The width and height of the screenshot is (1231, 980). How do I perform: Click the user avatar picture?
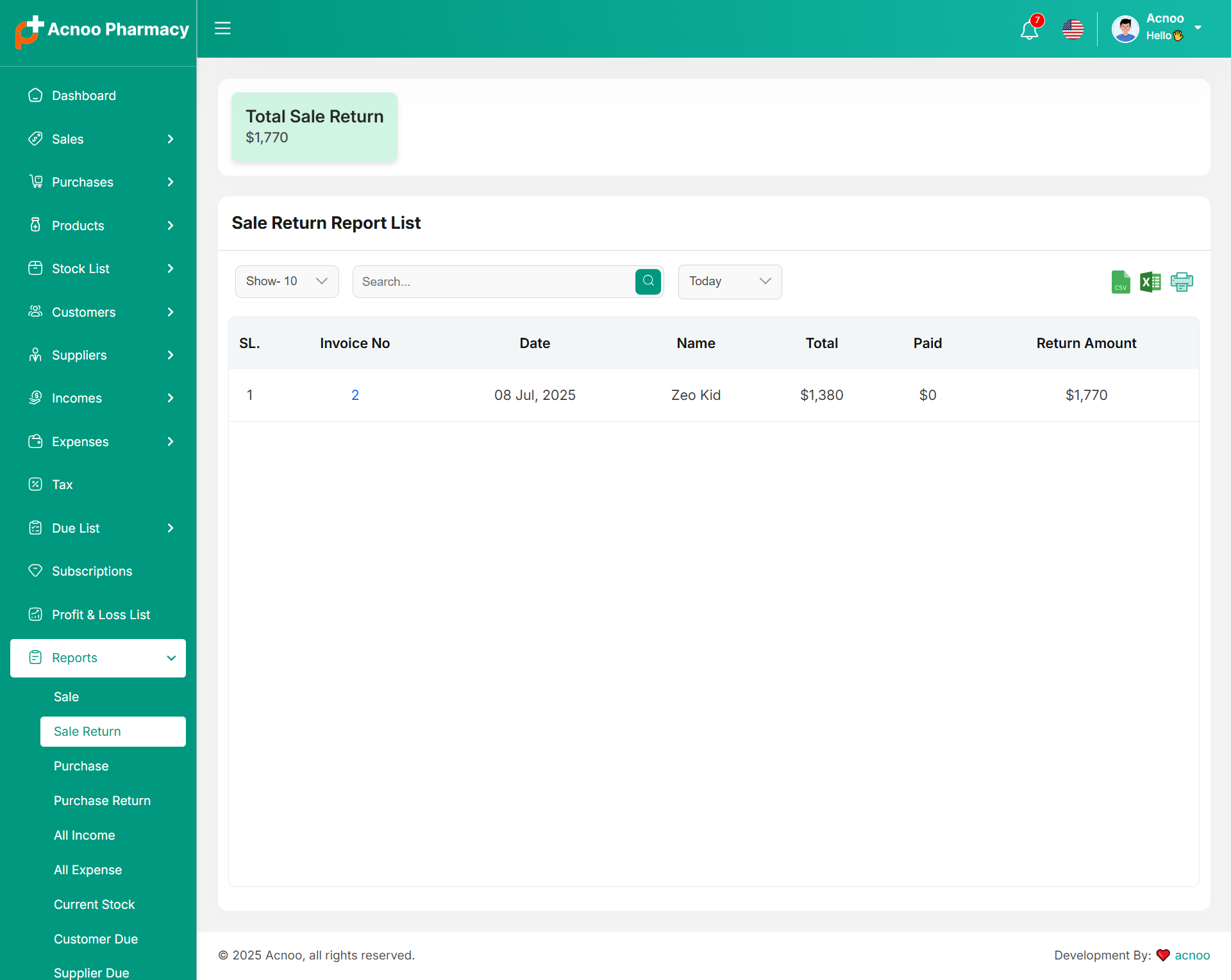(1125, 29)
